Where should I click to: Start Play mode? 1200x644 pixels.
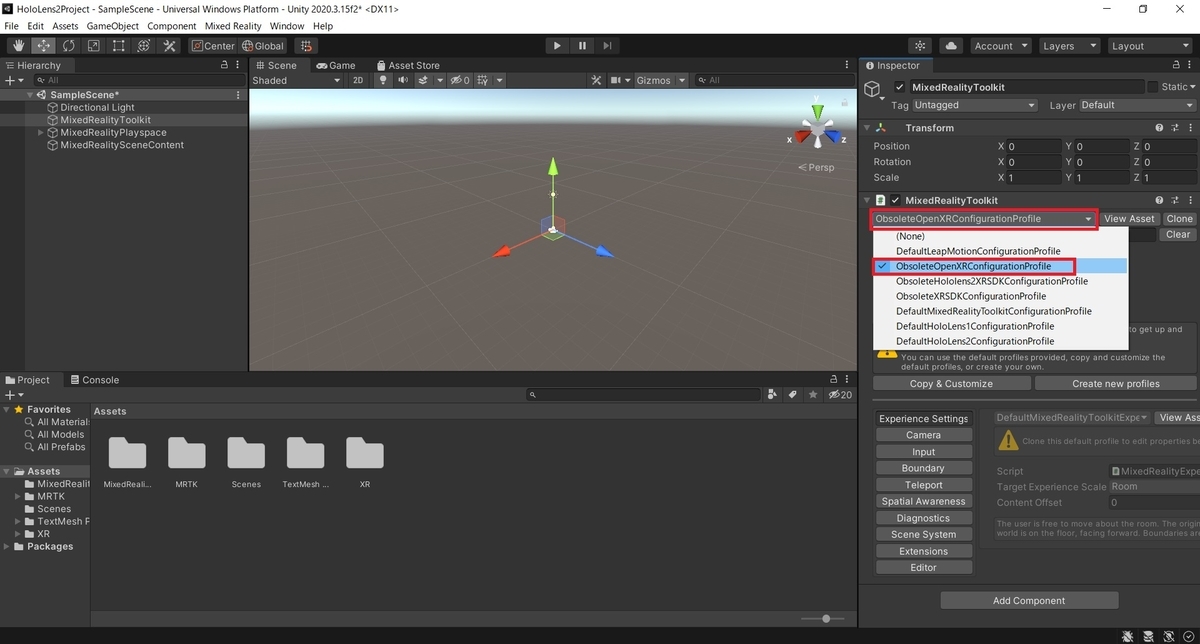click(x=557, y=46)
